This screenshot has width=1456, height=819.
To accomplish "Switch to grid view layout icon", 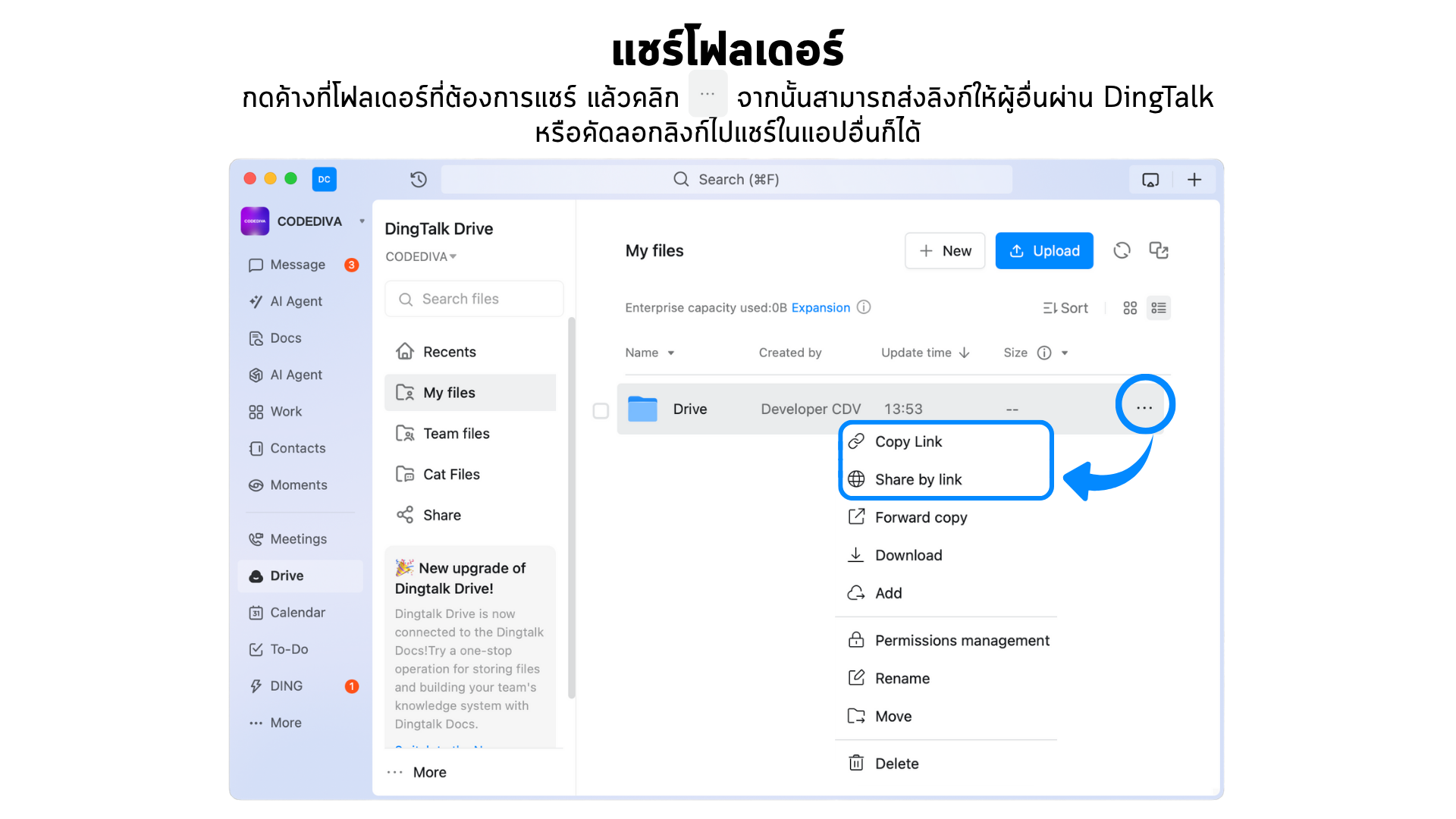I will [x=1130, y=308].
